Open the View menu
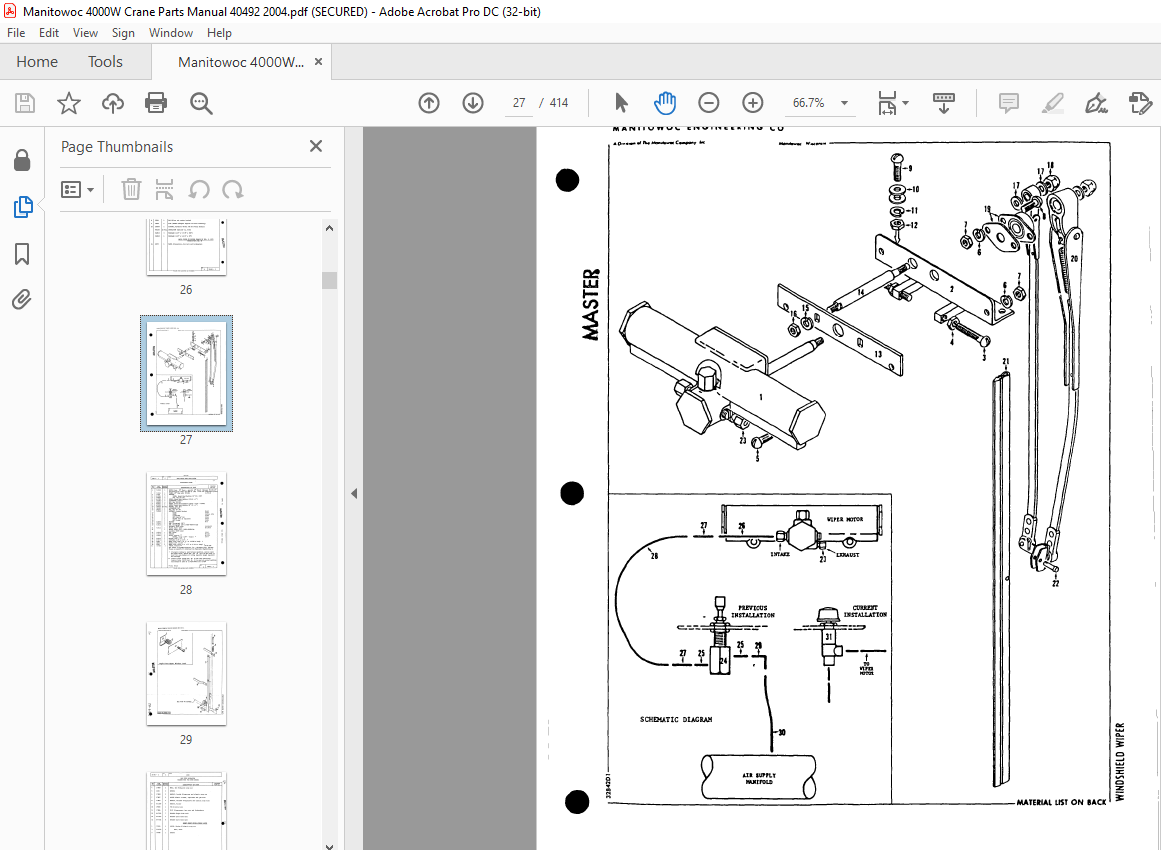This screenshot has width=1161, height=850. [85, 33]
